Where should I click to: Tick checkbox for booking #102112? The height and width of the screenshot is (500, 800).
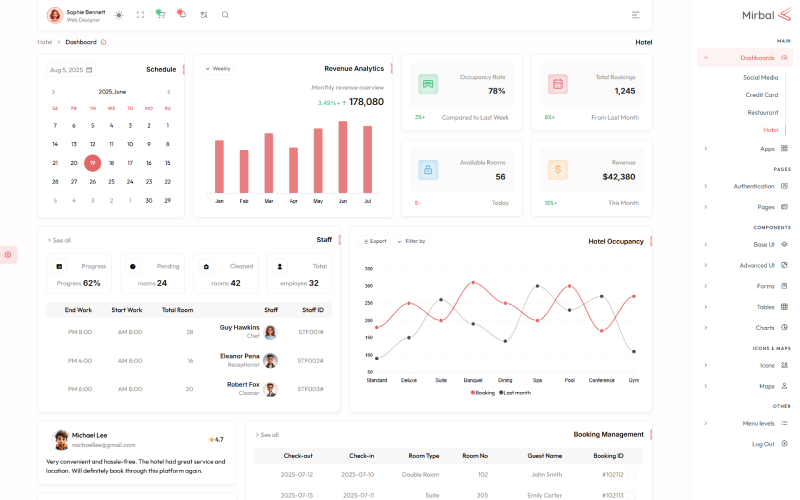(630, 475)
